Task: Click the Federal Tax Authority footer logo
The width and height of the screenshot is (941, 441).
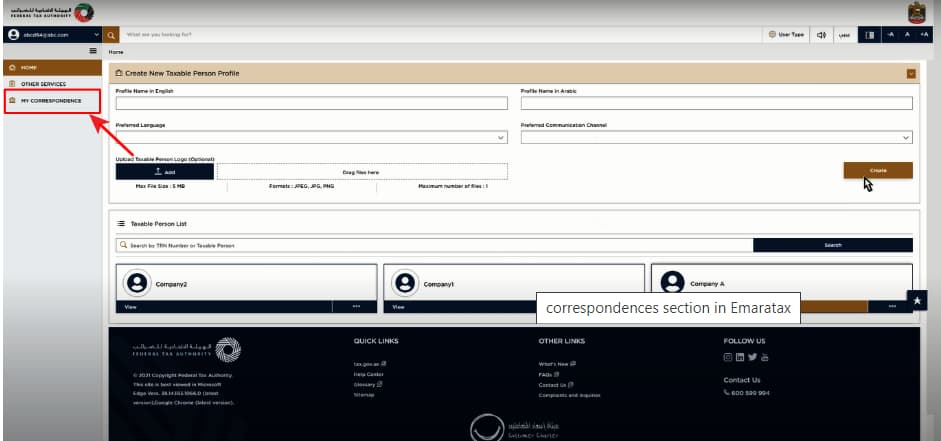Action: click(x=187, y=349)
